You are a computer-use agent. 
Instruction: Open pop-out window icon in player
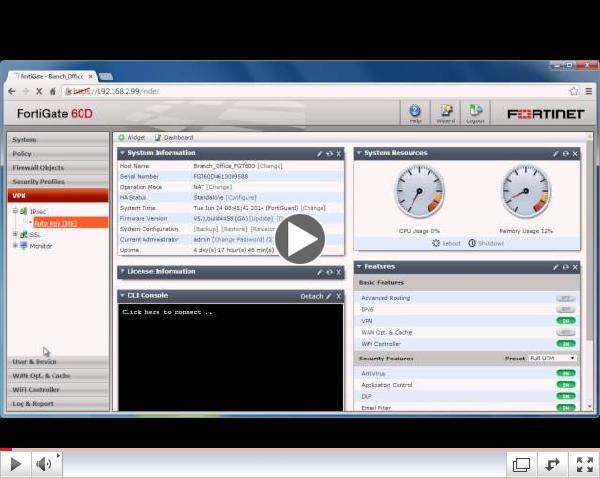coord(521,464)
